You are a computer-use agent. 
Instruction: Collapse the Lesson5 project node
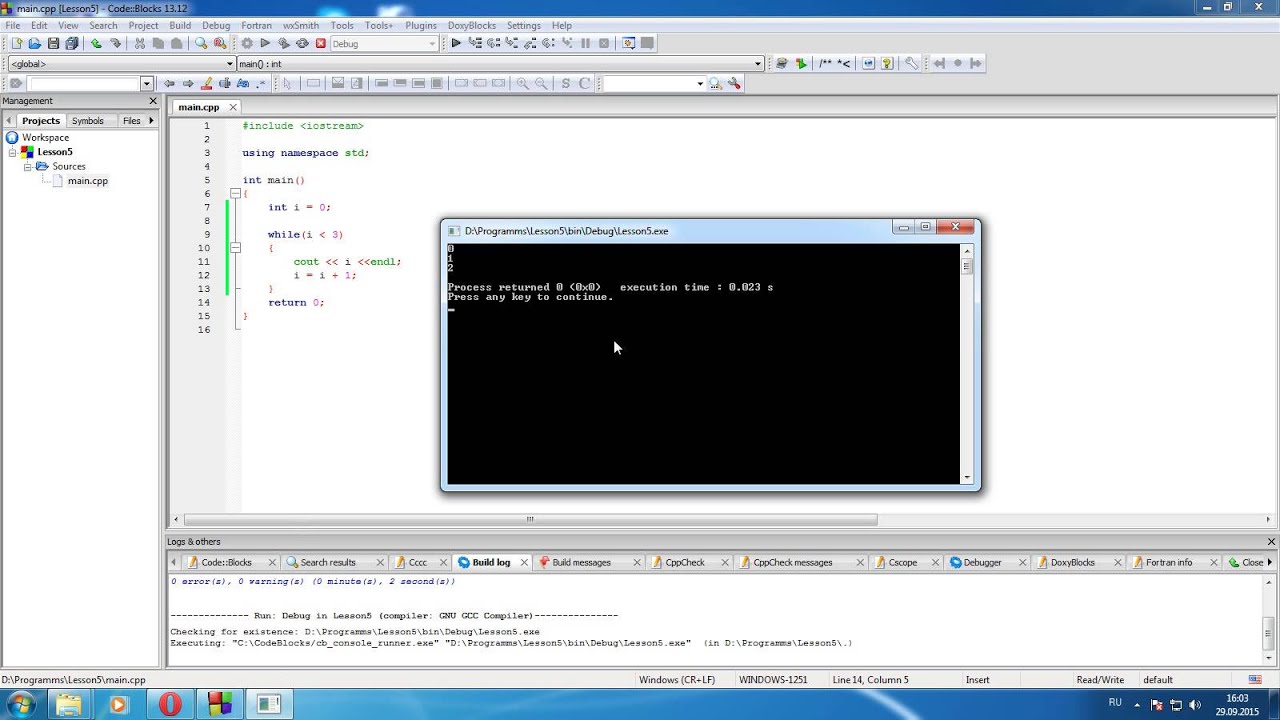13,152
